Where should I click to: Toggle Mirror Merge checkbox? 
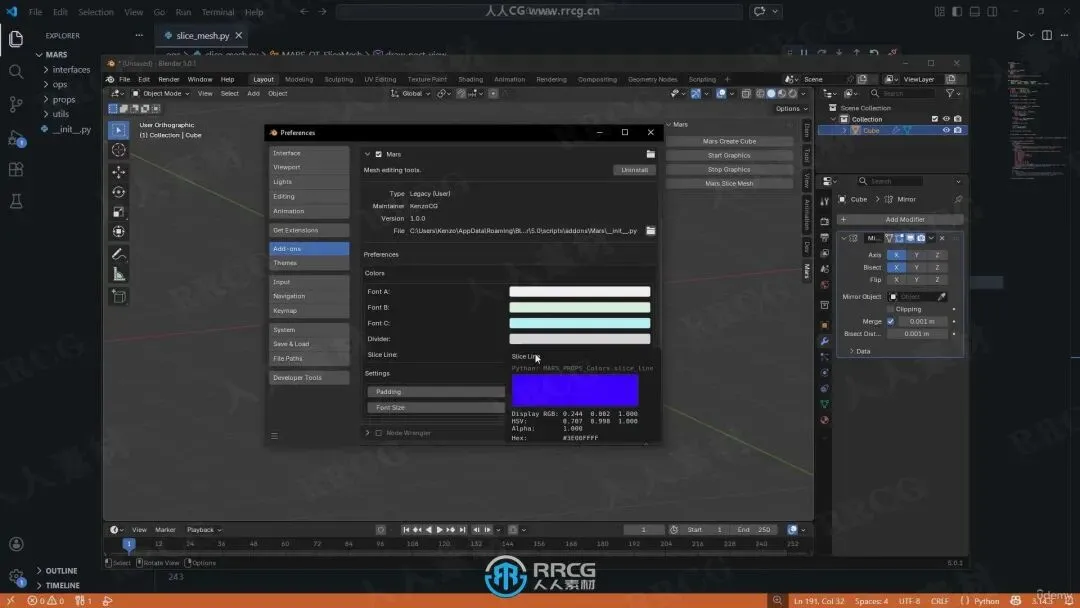pos(891,322)
